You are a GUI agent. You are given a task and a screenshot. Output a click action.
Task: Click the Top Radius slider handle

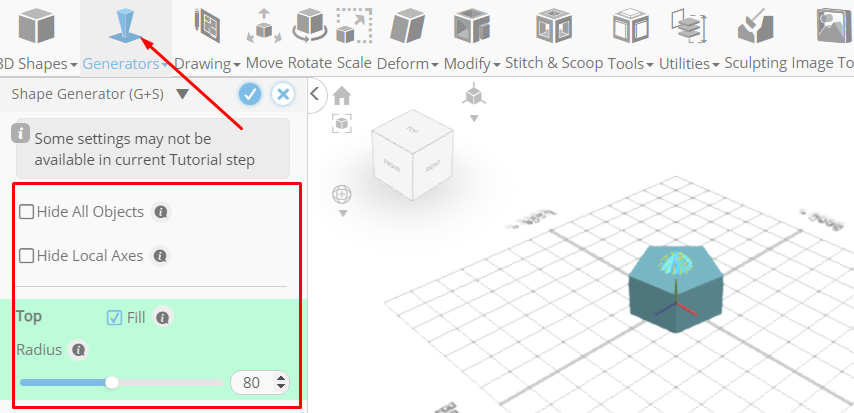click(112, 382)
